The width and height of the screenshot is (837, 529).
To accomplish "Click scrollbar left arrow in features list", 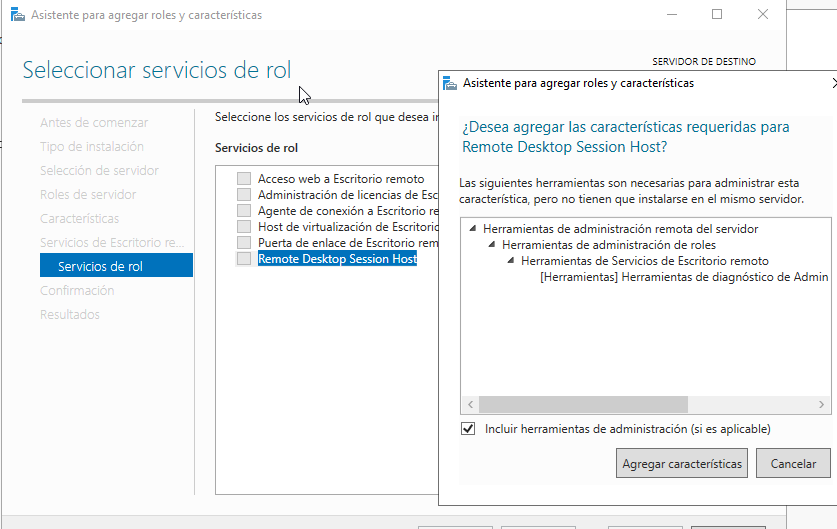I will (470, 405).
